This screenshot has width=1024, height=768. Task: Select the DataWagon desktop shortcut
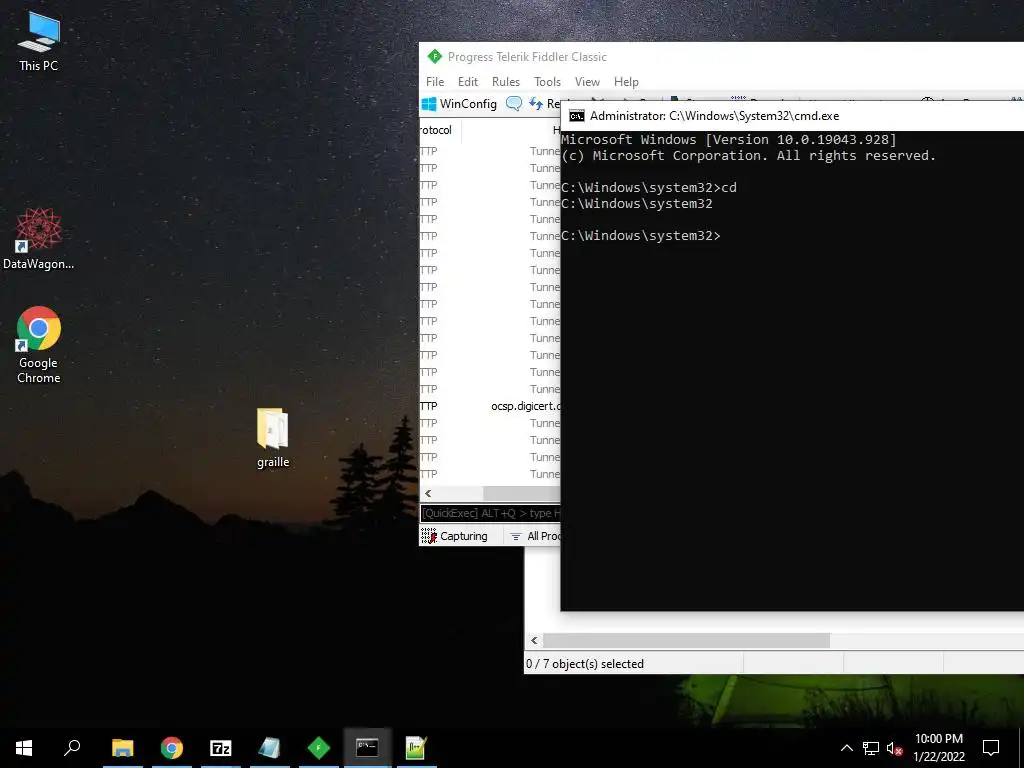(39, 238)
